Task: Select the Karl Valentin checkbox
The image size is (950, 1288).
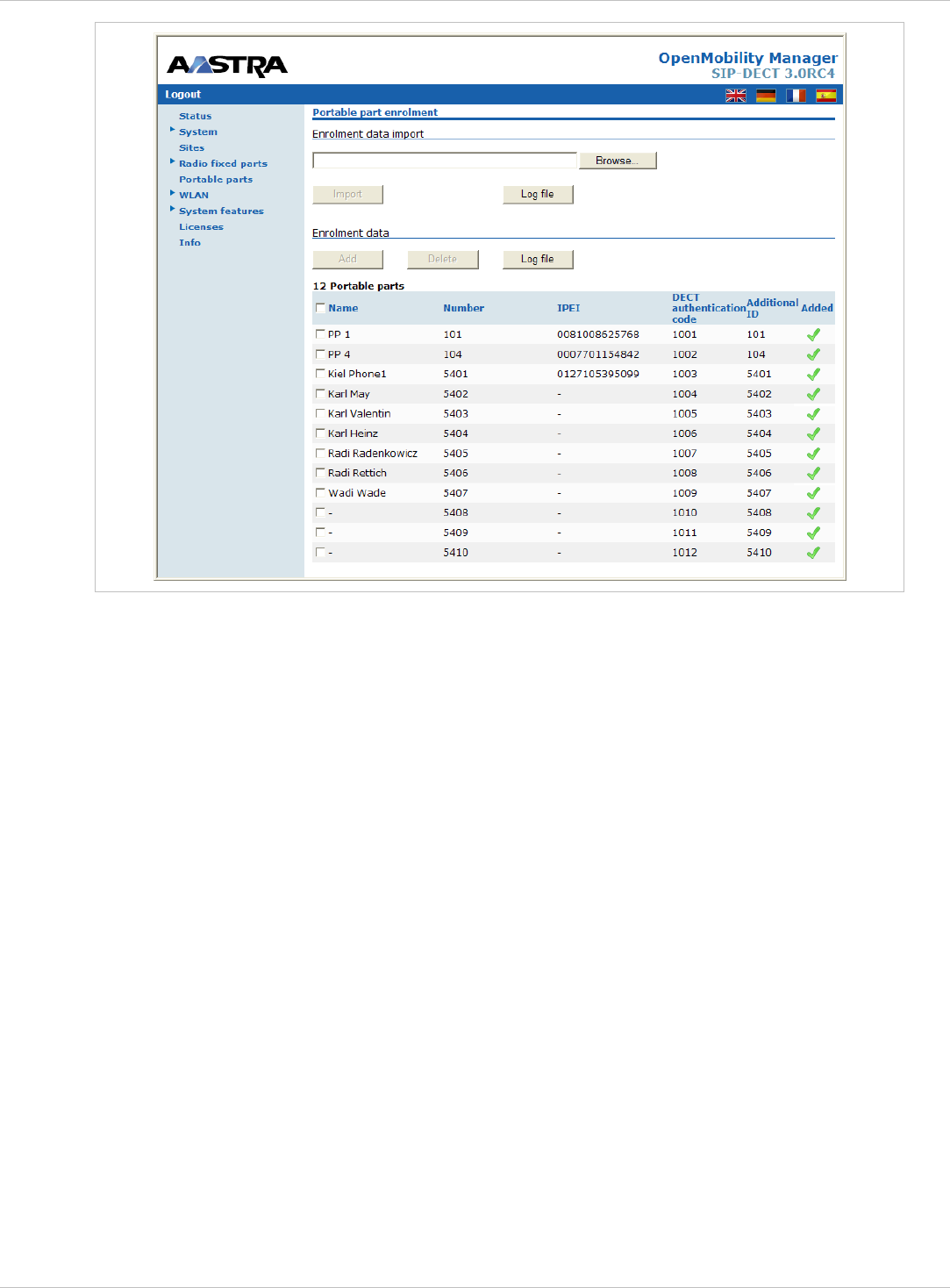Action: [x=320, y=412]
